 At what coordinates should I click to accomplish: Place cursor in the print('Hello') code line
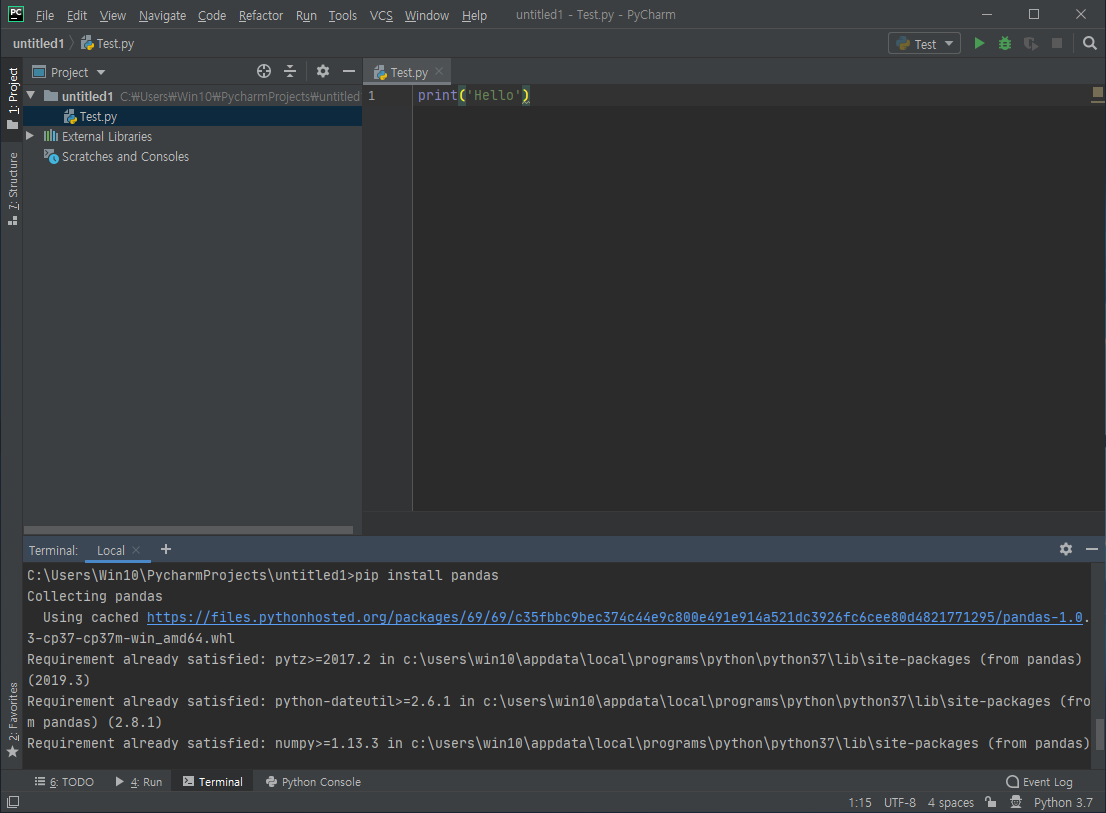click(473, 95)
